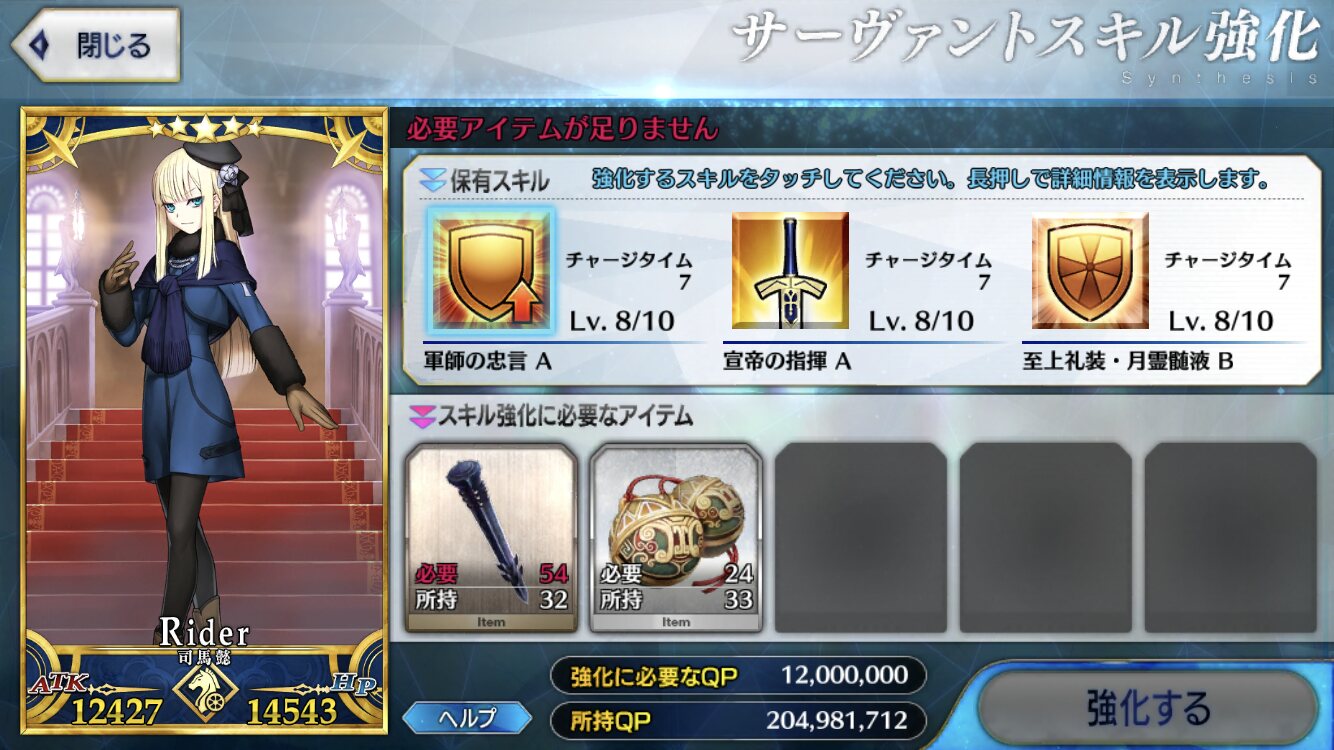Open the ヘルプ help button
Image resolution: width=1334 pixels, height=750 pixels.
468,717
